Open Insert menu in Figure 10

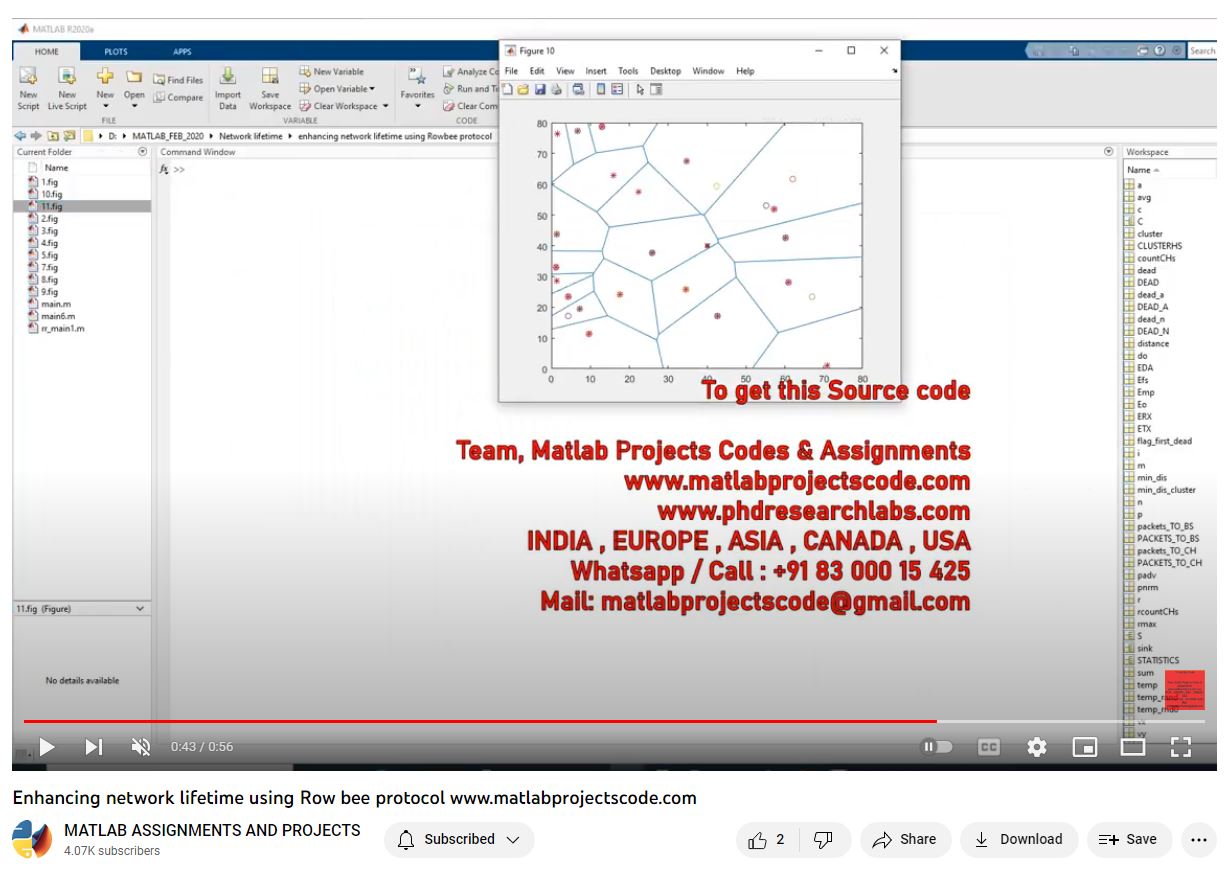tap(596, 71)
